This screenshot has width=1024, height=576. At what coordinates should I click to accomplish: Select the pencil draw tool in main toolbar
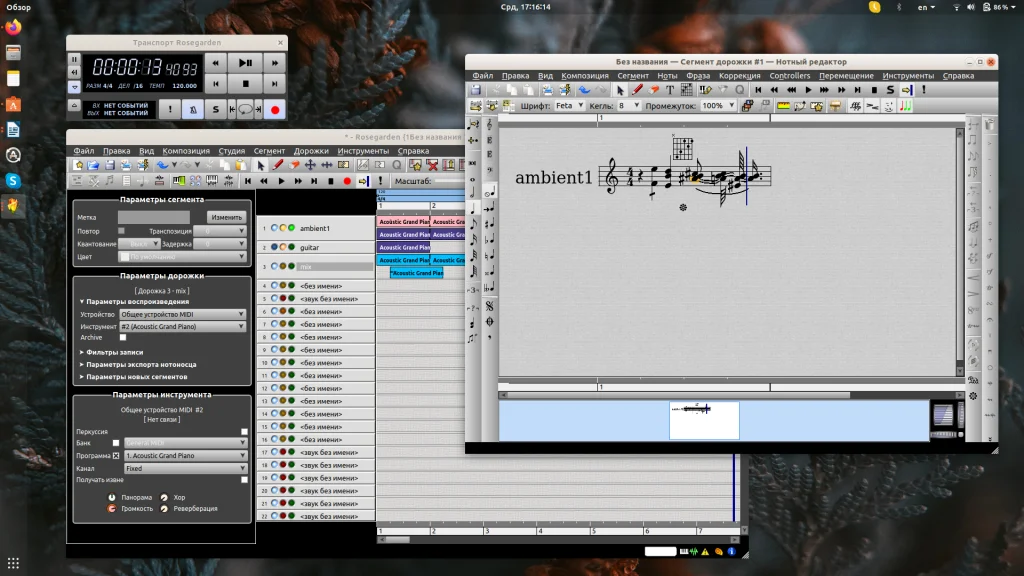(278, 165)
